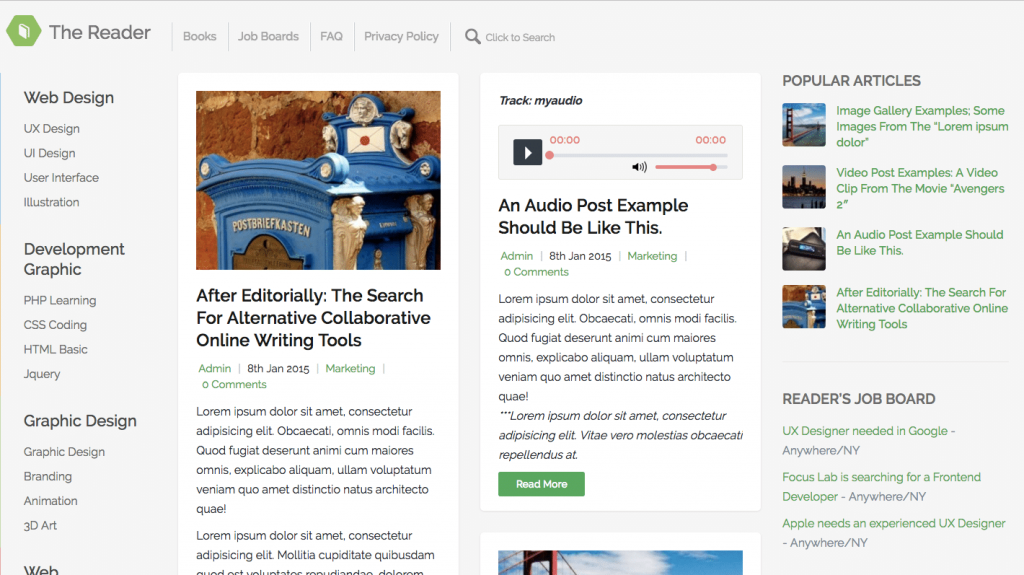Click city skyline popular article thumbnail
Screen dimensions: 1024x575
point(804,187)
